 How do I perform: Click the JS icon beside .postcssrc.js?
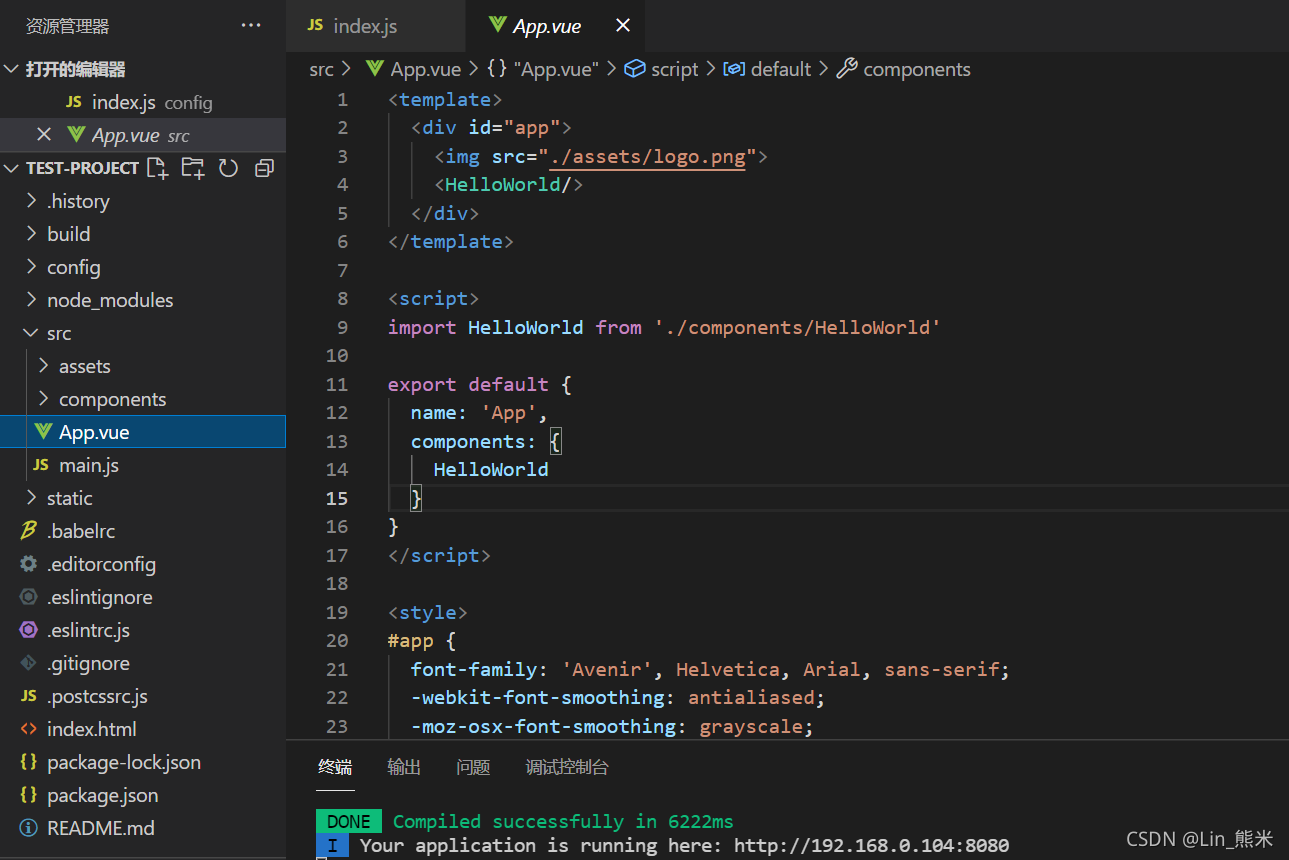pos(29,696)
